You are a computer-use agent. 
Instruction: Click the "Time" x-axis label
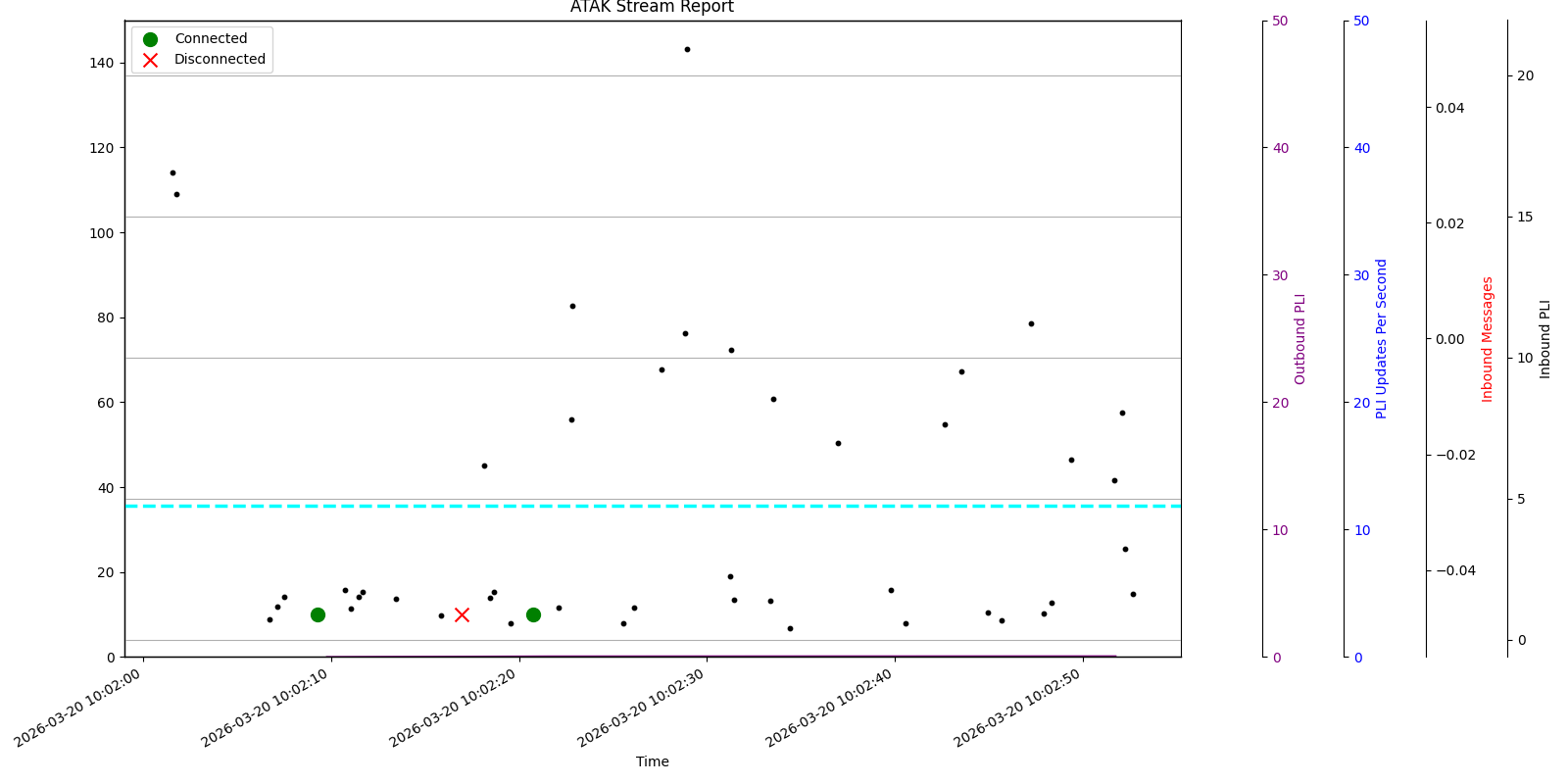pos(652,761)
